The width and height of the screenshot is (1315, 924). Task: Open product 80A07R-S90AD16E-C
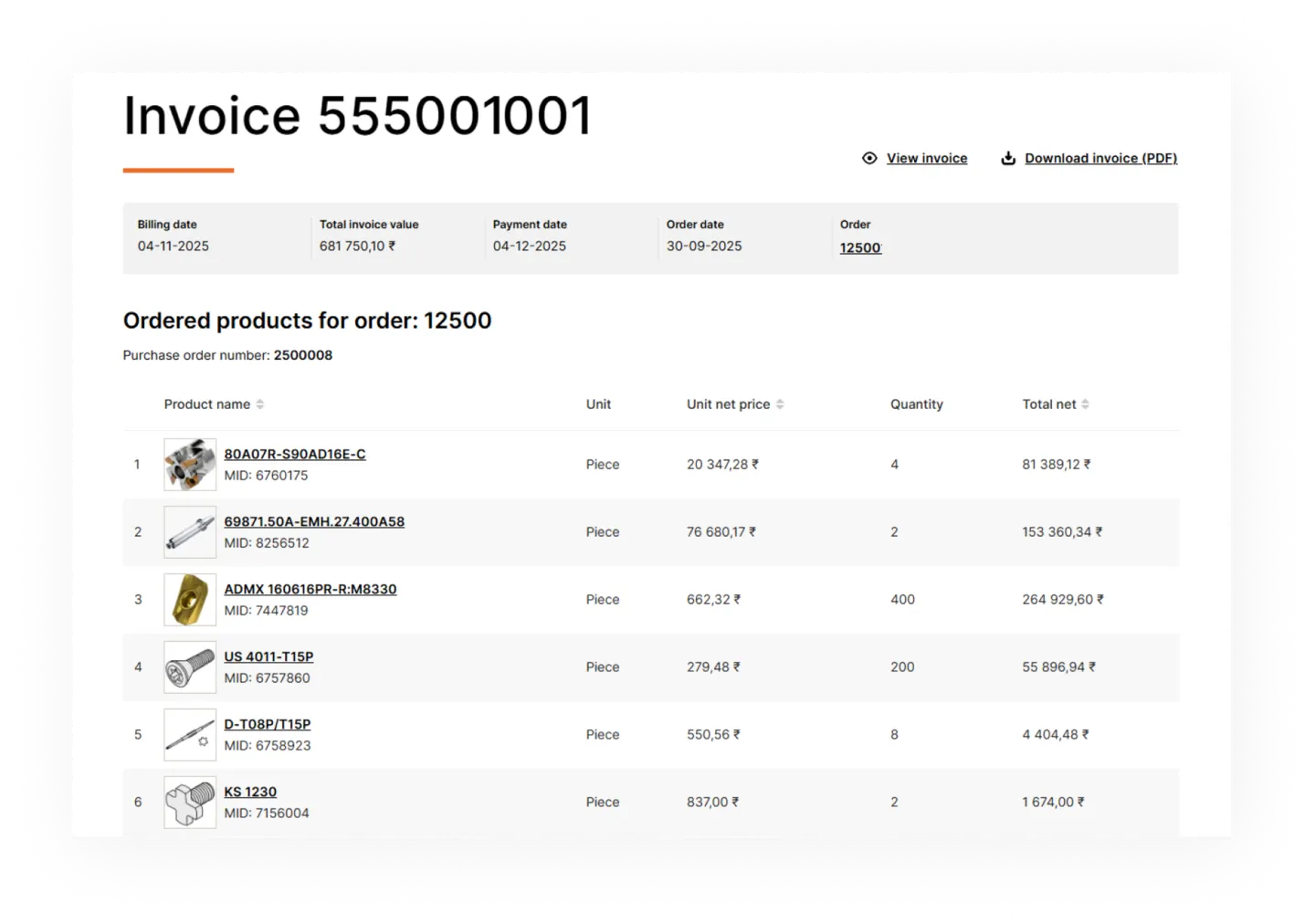click(295, 454)
